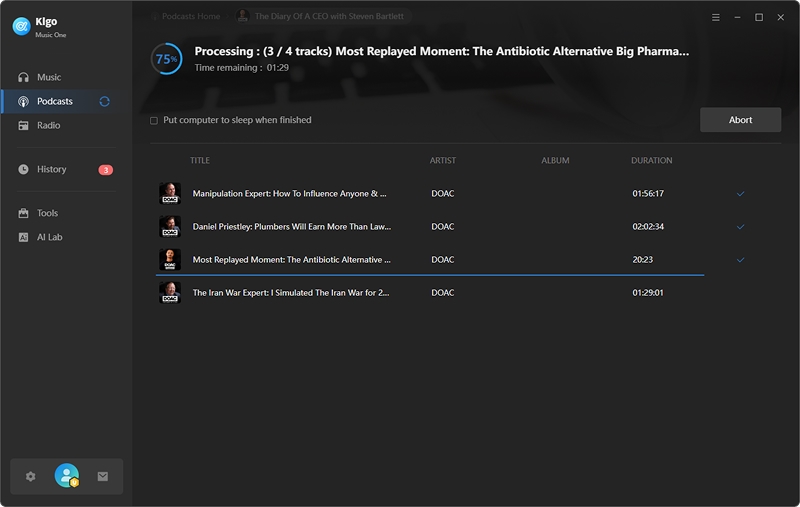Image resolution: width=800 pixels, height=507 pixels.
Task: Select Most Replayed Moment track thumbnail
Action: pos(170,260)
